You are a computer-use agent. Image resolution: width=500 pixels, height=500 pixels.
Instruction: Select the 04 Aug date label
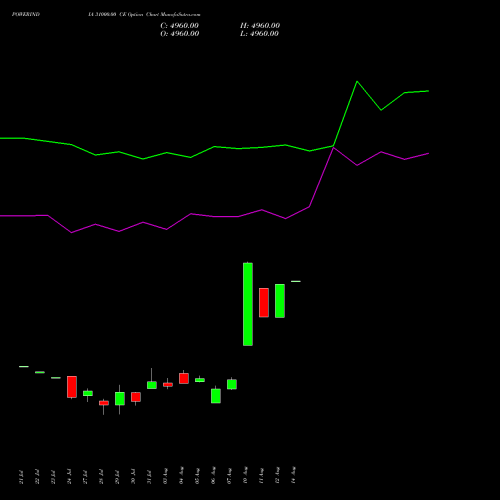181,476
